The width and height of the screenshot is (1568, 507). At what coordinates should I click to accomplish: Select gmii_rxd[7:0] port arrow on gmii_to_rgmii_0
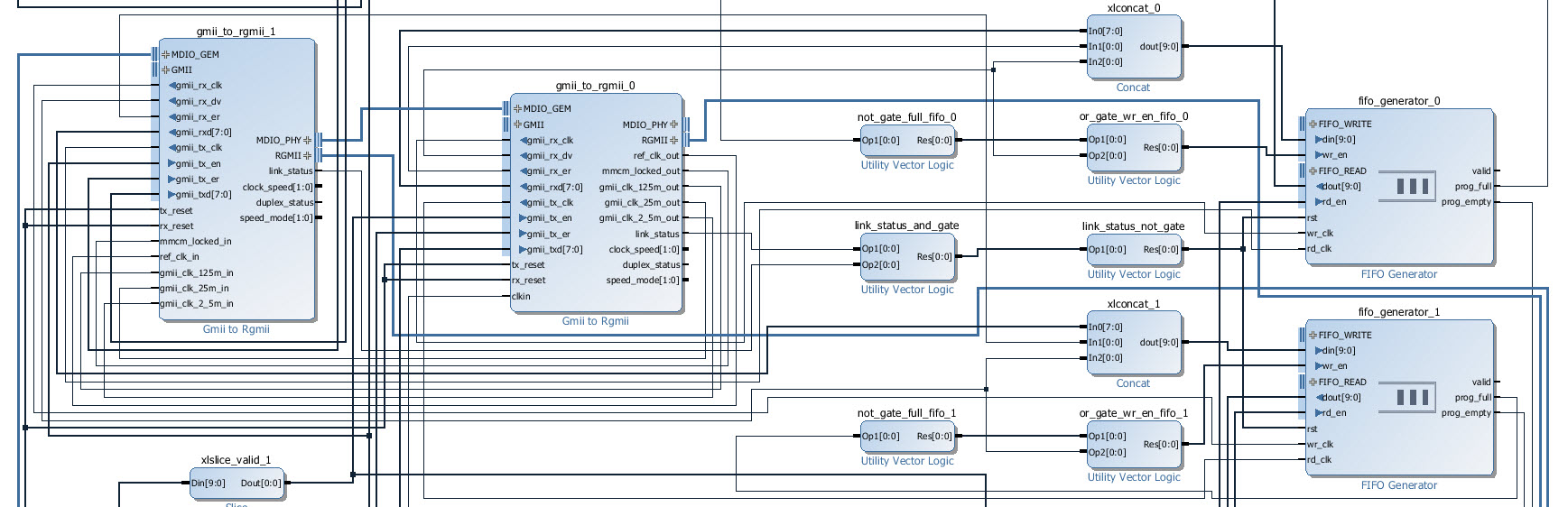(x=523, y=187)
